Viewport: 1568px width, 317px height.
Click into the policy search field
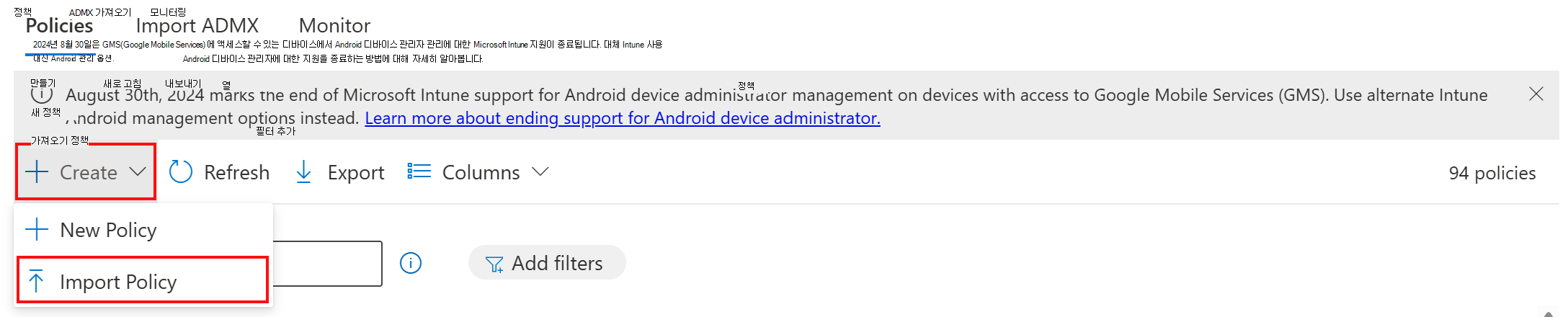pos(328,264)
